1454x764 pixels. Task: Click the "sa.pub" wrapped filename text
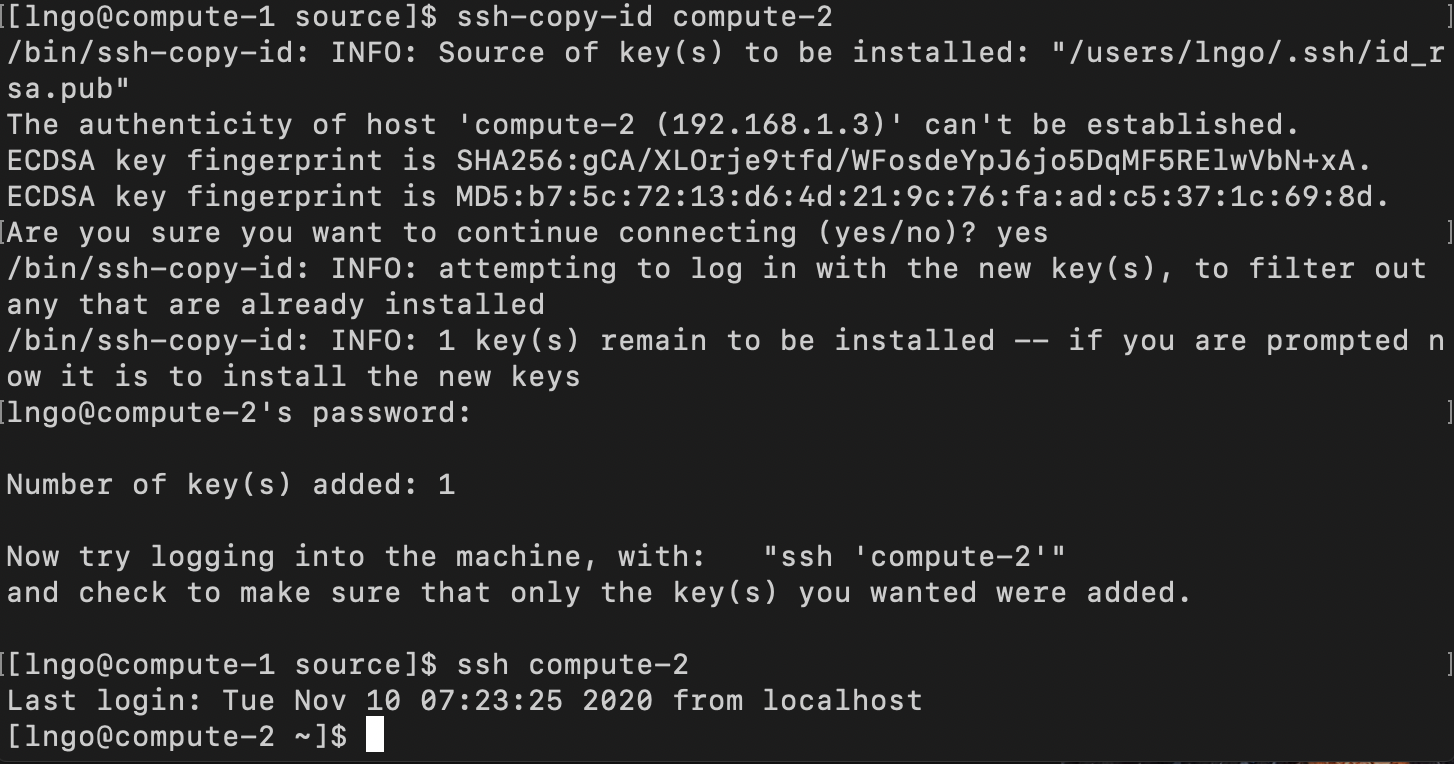point(68,89)
